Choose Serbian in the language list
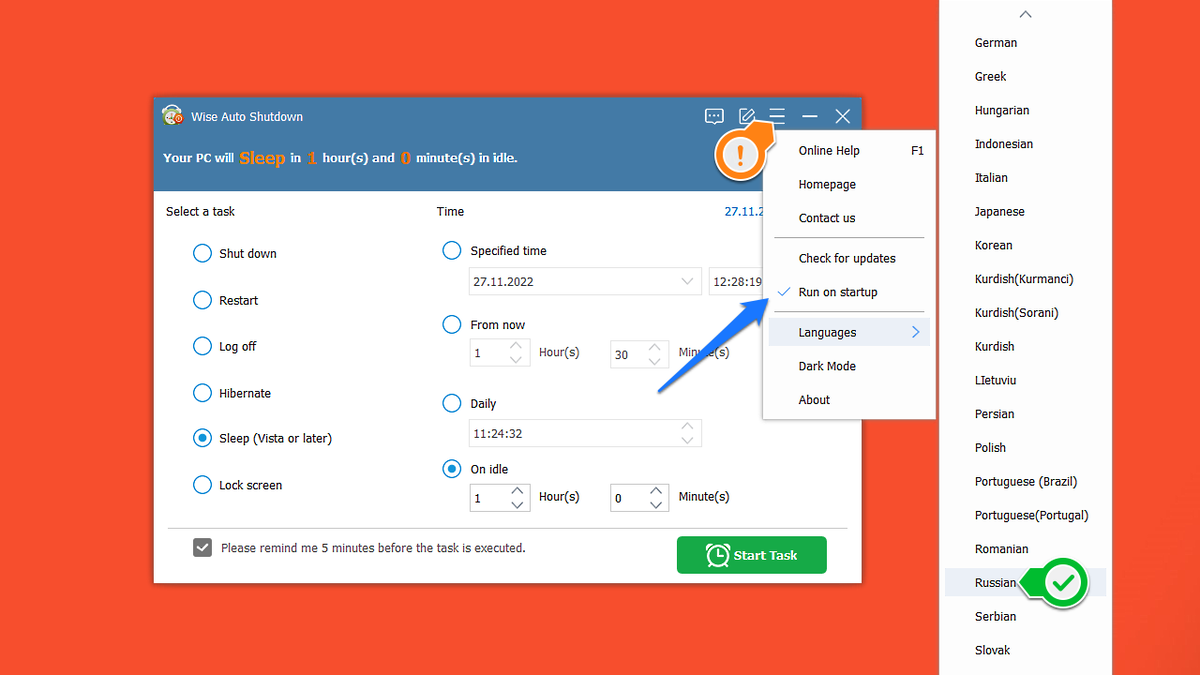This screenshot has width=1200, height=675. pos(1026,616)
